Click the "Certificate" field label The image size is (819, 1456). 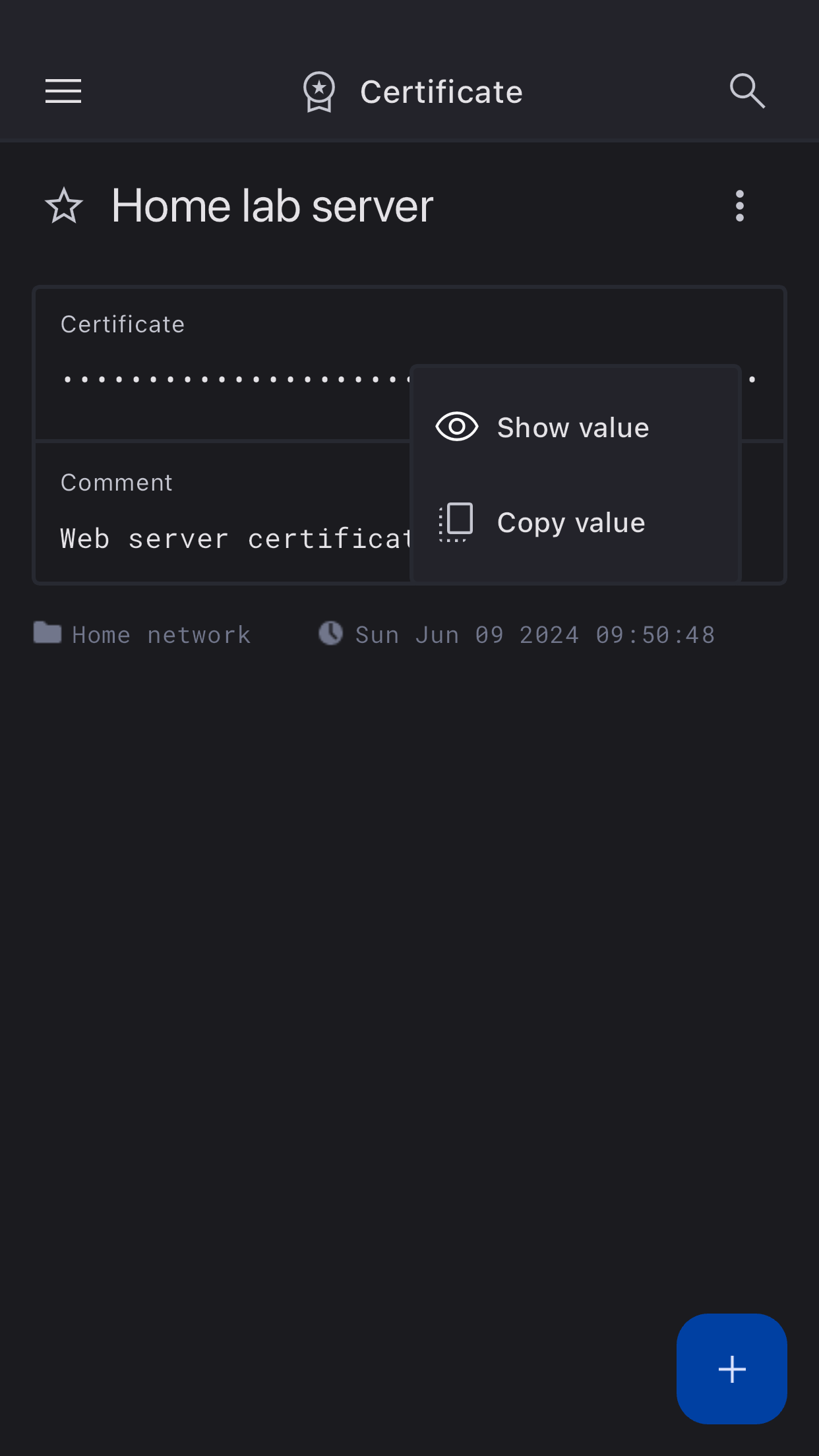[x=123, y=324]
